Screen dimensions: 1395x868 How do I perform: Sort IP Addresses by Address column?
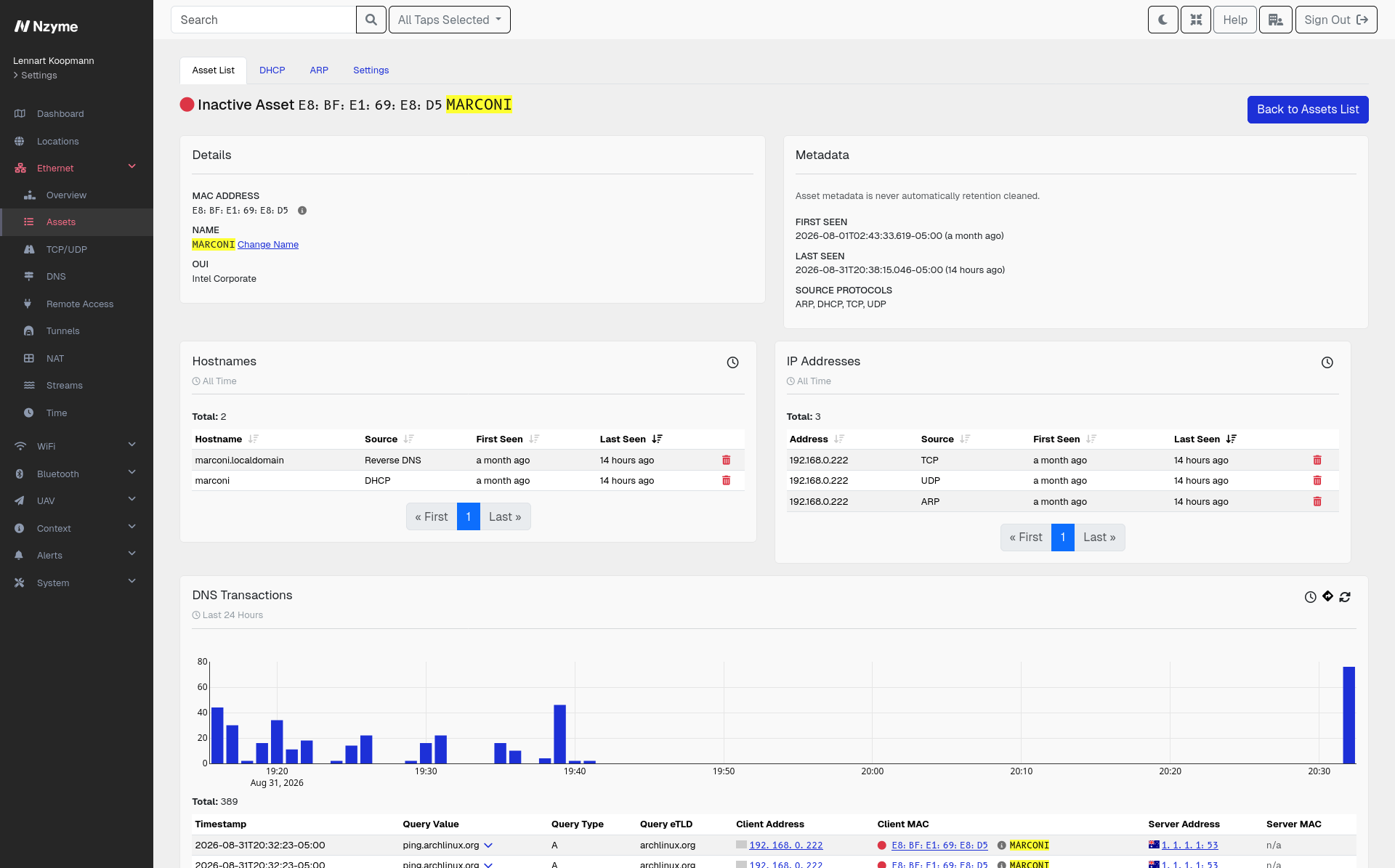[x=839, y=439]
